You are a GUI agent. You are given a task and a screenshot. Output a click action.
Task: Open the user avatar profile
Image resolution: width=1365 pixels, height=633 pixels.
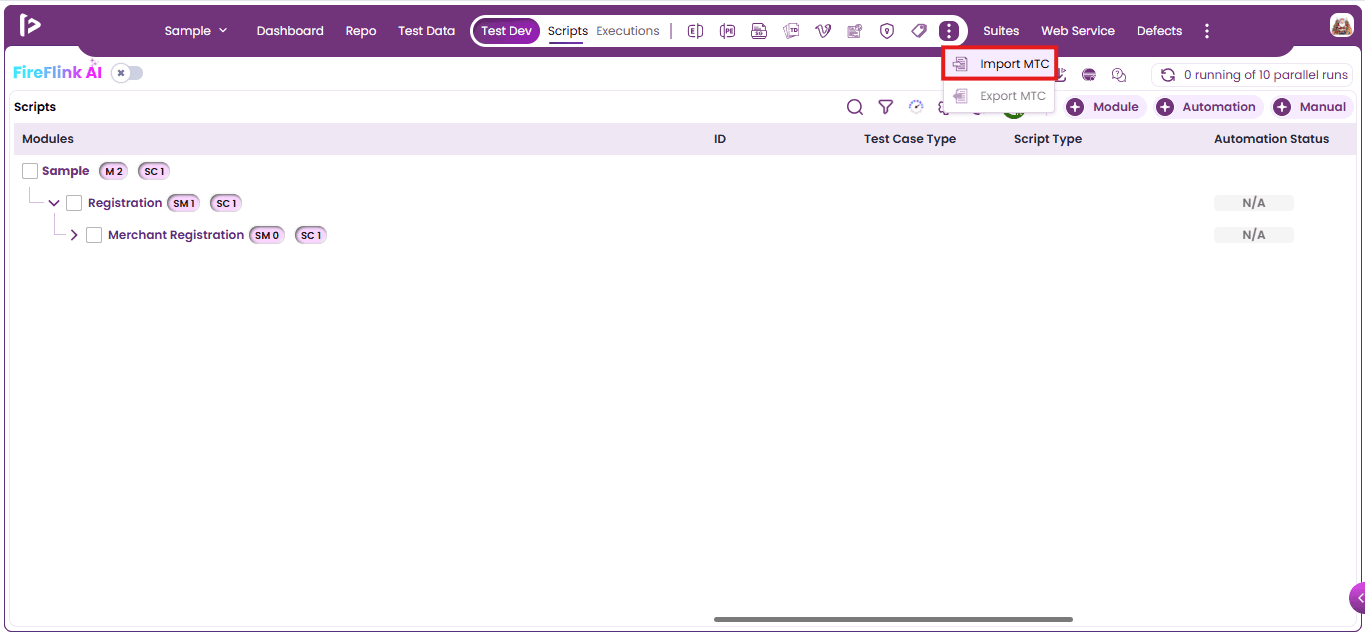1341,26
